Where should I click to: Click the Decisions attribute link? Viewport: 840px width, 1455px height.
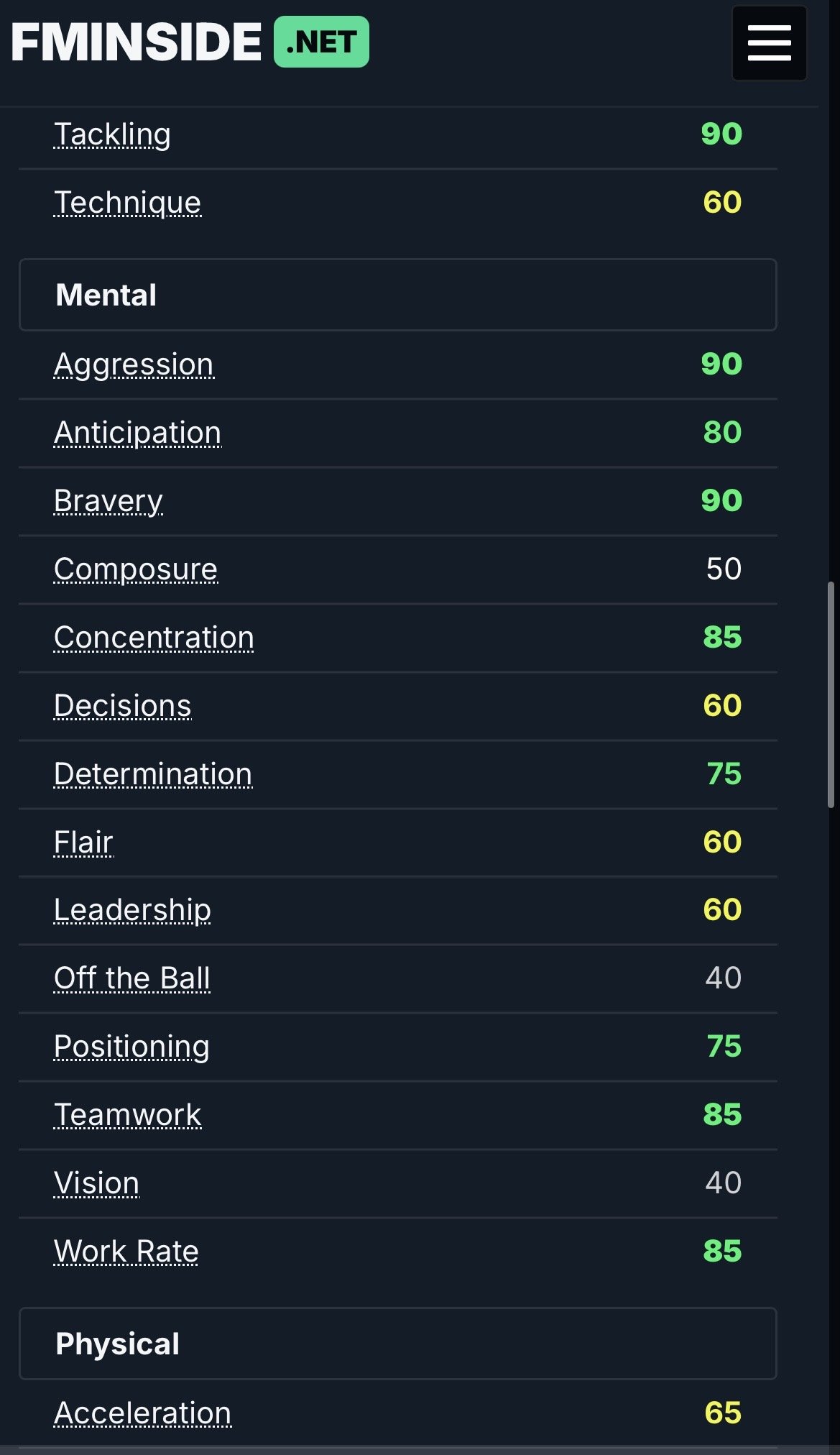pyautogui.click(x=122, y=706)
